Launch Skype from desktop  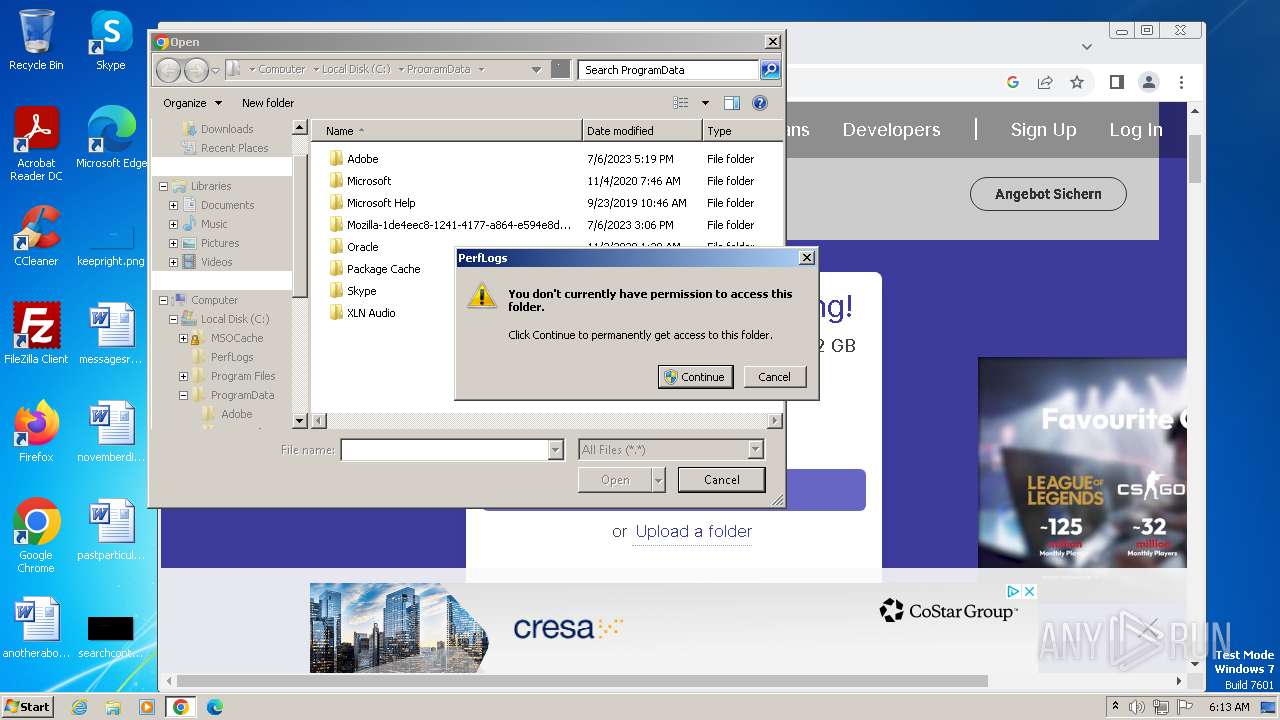(x=111, y=40)
